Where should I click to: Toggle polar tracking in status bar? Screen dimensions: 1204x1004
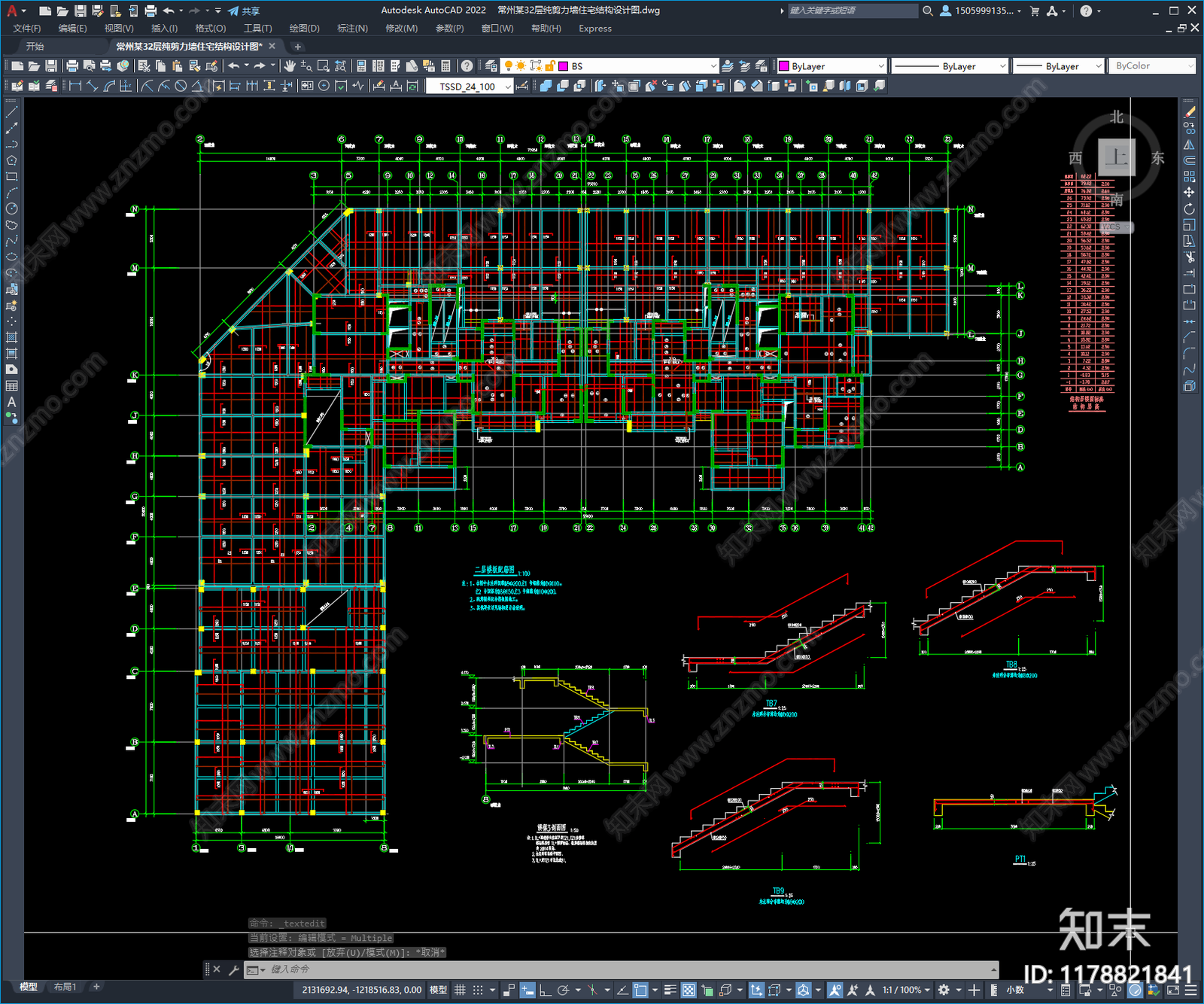[x=563, y=990]
